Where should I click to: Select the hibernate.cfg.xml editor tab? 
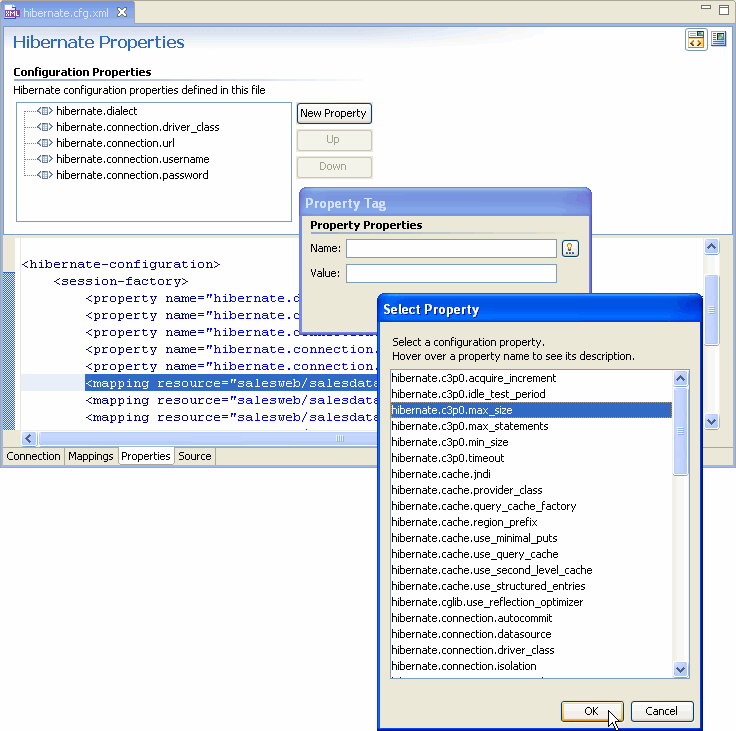66,13
